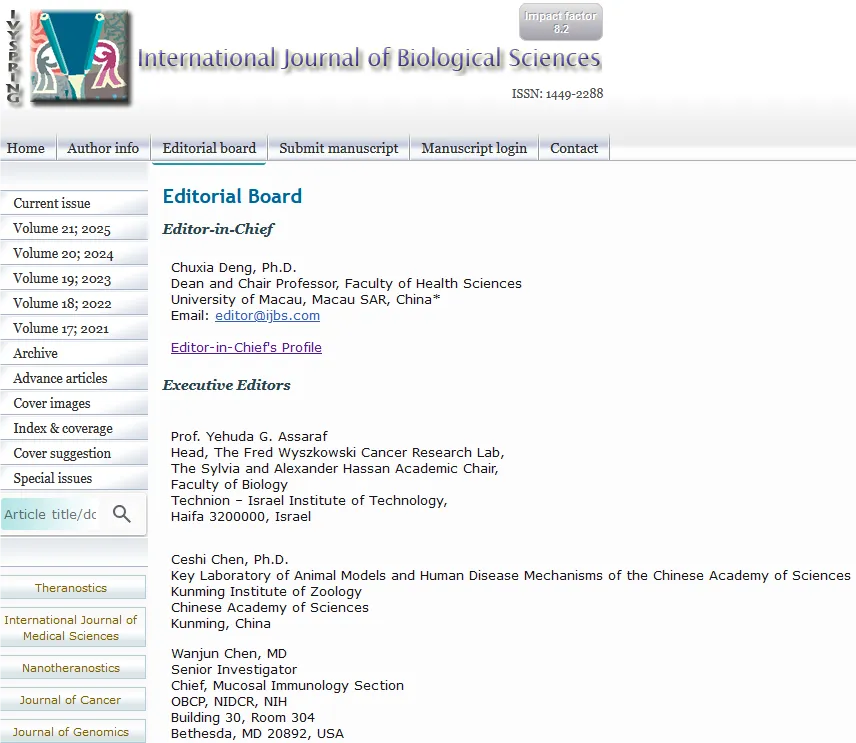Click the Senior Investigator line
This screenshot has width=856, height=743.
234,669
